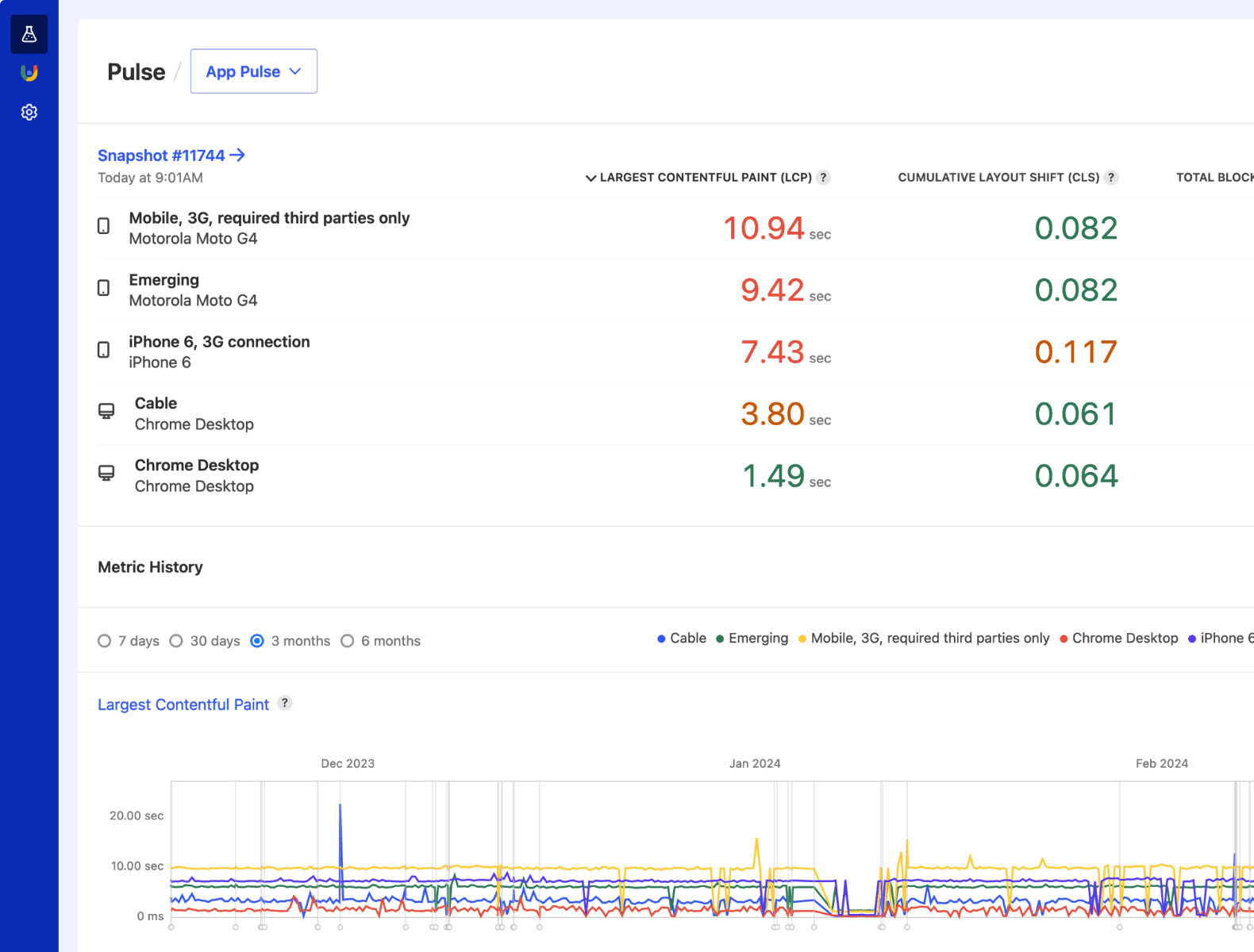The image size is (1254, 952).
Task: Click the Total Blocking column header
Action: click(1214, 178)
